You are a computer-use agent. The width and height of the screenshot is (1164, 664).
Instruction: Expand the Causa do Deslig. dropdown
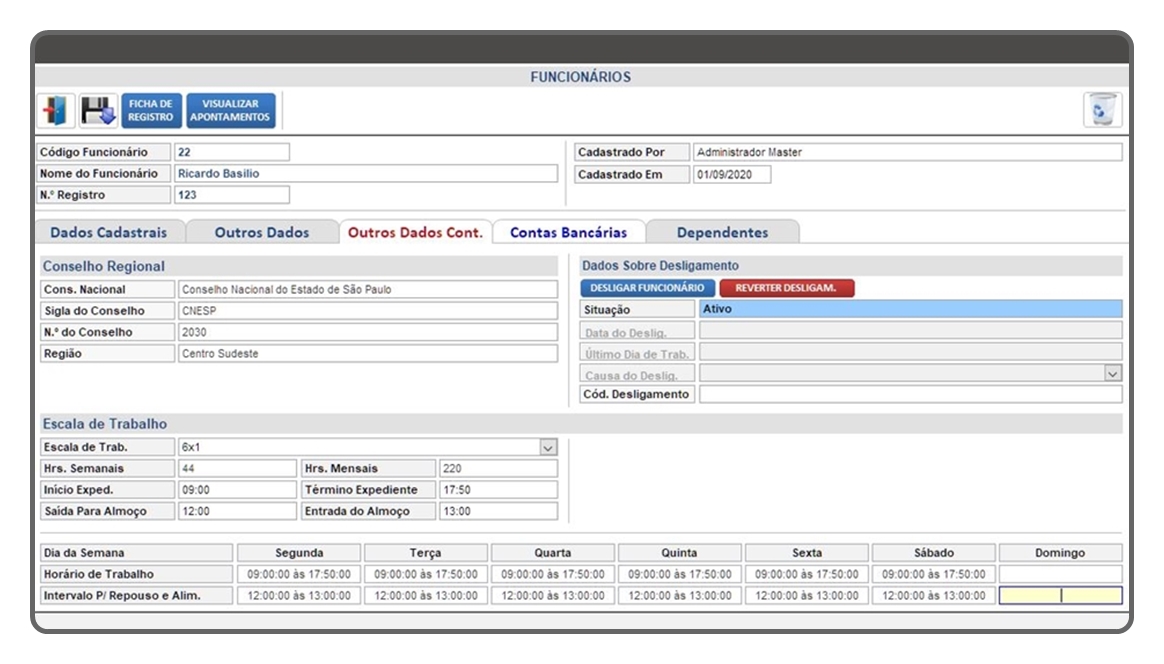point(1112,374)
